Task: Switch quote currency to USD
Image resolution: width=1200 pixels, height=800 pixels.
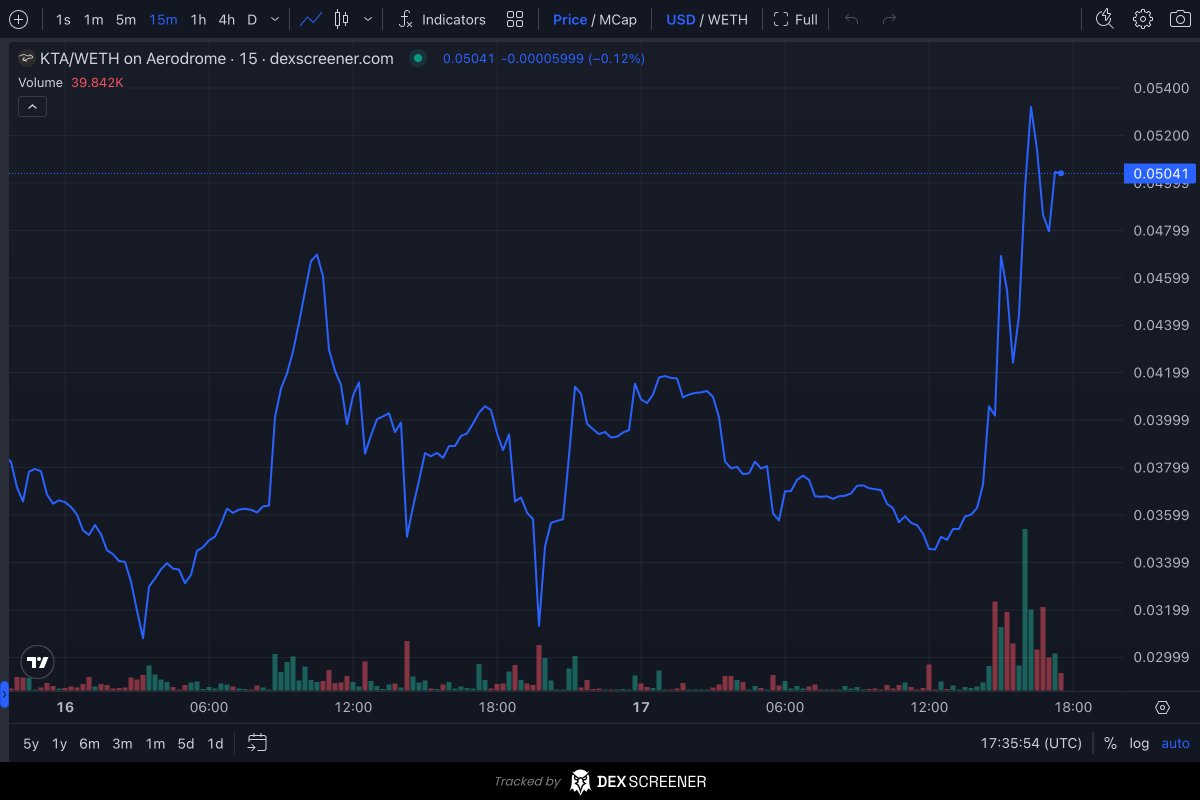Action: click(680, 19)
